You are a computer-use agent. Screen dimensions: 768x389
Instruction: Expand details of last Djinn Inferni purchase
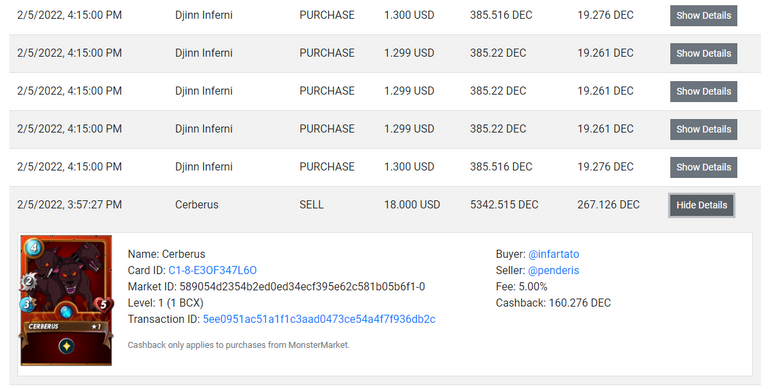click(703, 167)
